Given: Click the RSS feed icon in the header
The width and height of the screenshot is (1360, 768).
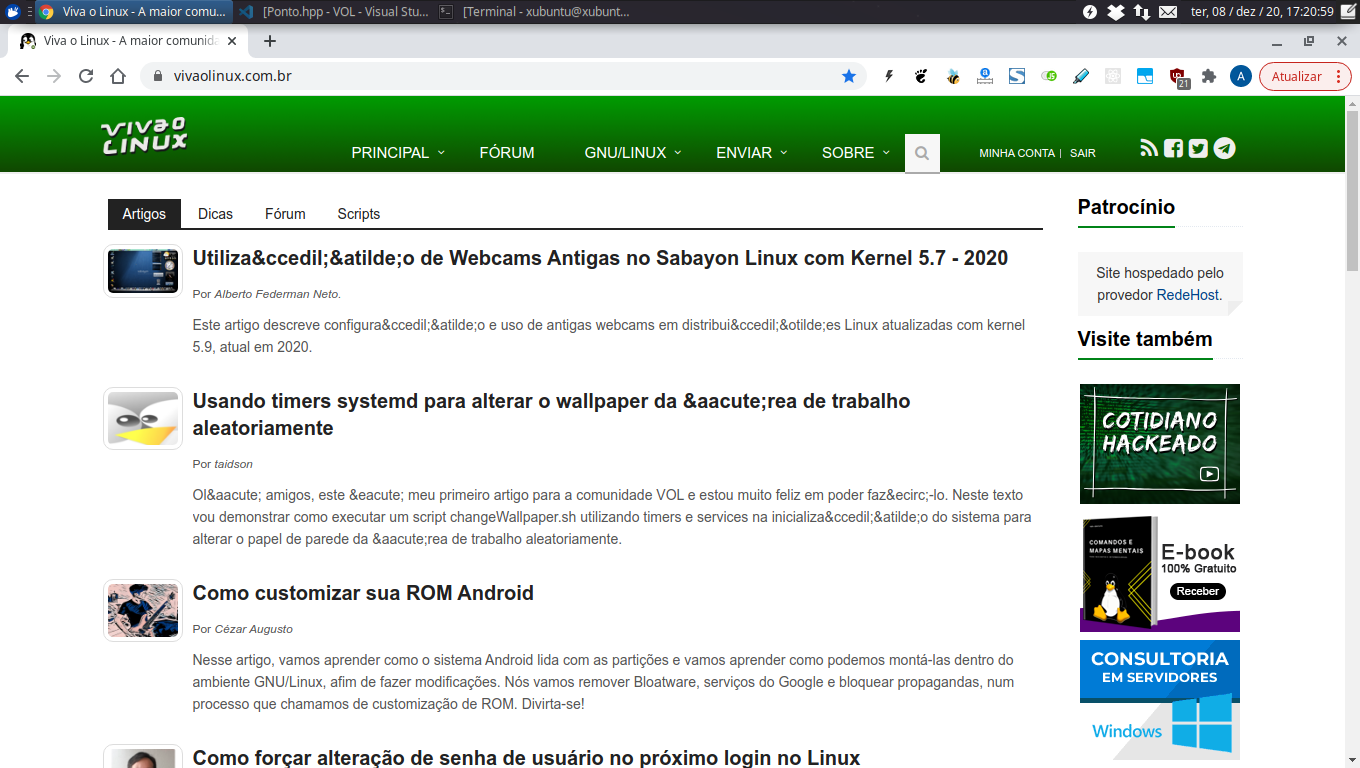Looking at the screenshot, I should point(1149,148).
